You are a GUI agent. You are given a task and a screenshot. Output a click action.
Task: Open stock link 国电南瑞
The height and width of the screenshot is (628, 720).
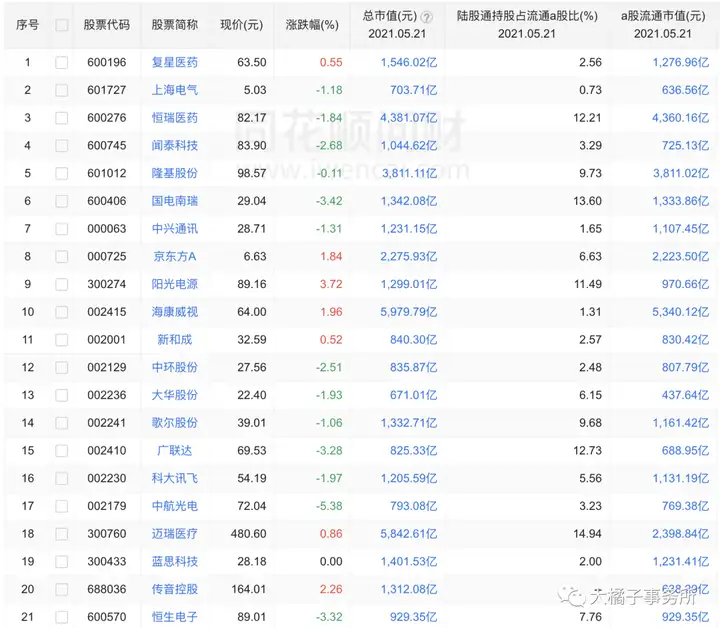click(x=174, y=201)
